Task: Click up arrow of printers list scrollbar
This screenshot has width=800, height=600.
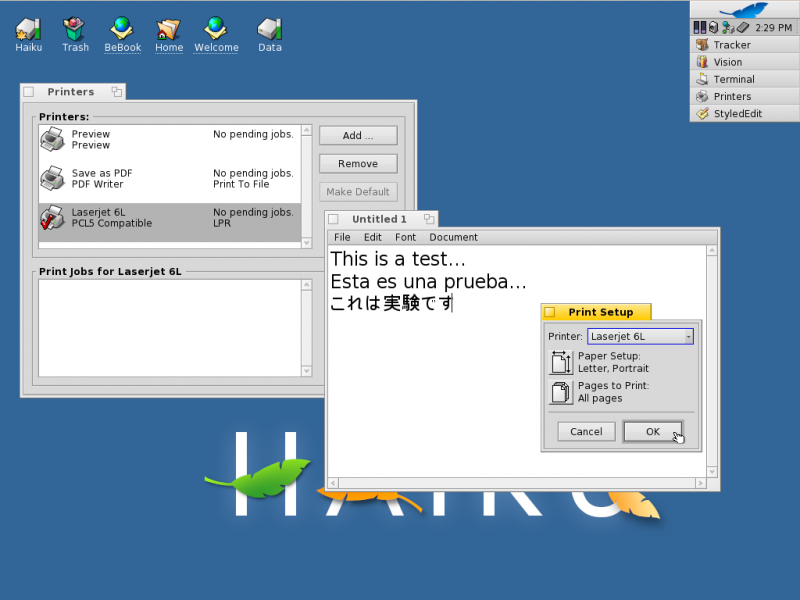Action: pos(307,131)
